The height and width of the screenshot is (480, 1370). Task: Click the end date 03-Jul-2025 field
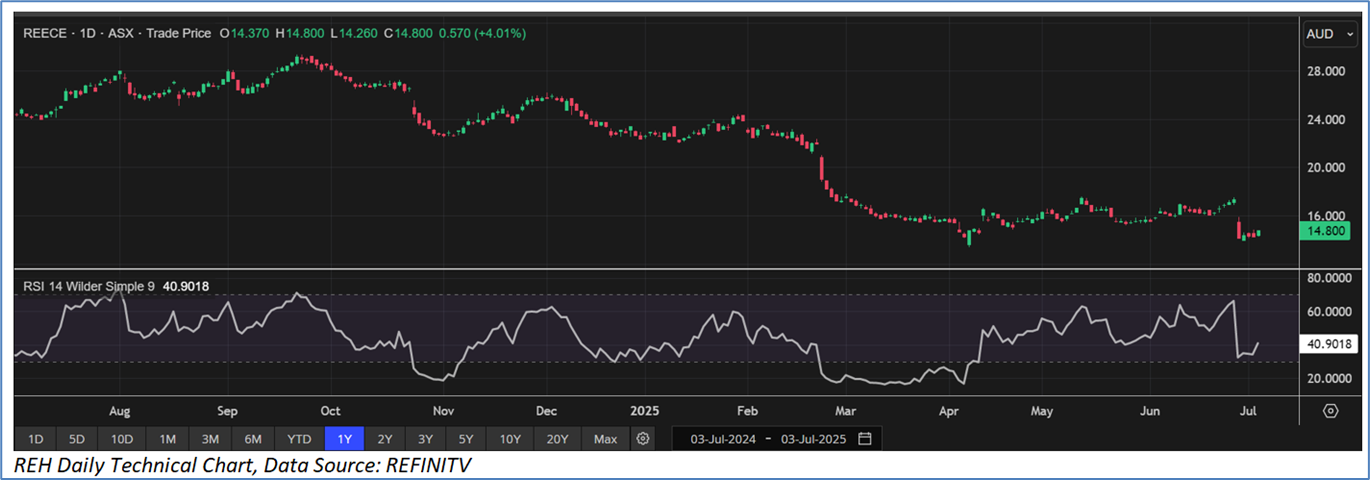[x=816, y=439]
